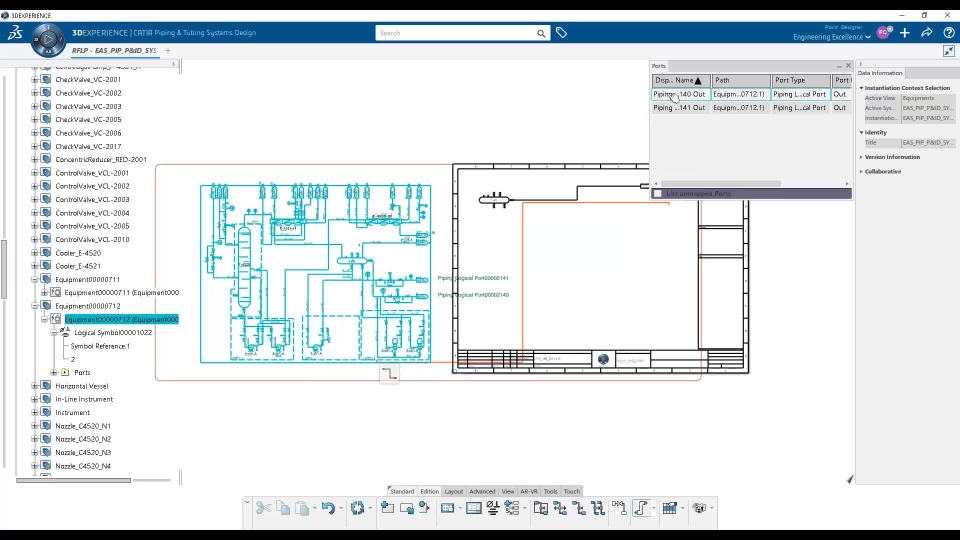Collapse right panel chevron above Data Information
The height and width of the screenshot is (540, 960).
[860, 64]
